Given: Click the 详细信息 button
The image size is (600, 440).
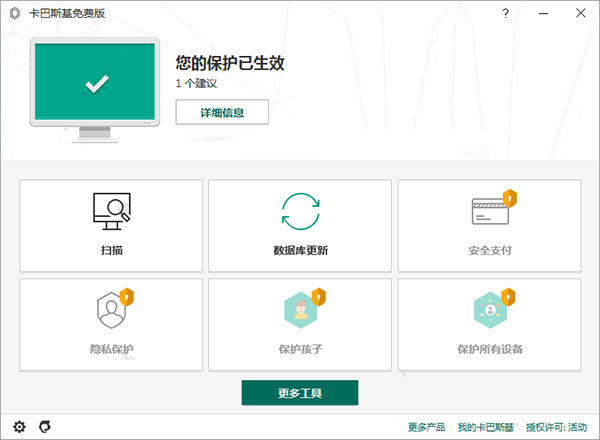Looking at the screenshot, I should point(222,112).
